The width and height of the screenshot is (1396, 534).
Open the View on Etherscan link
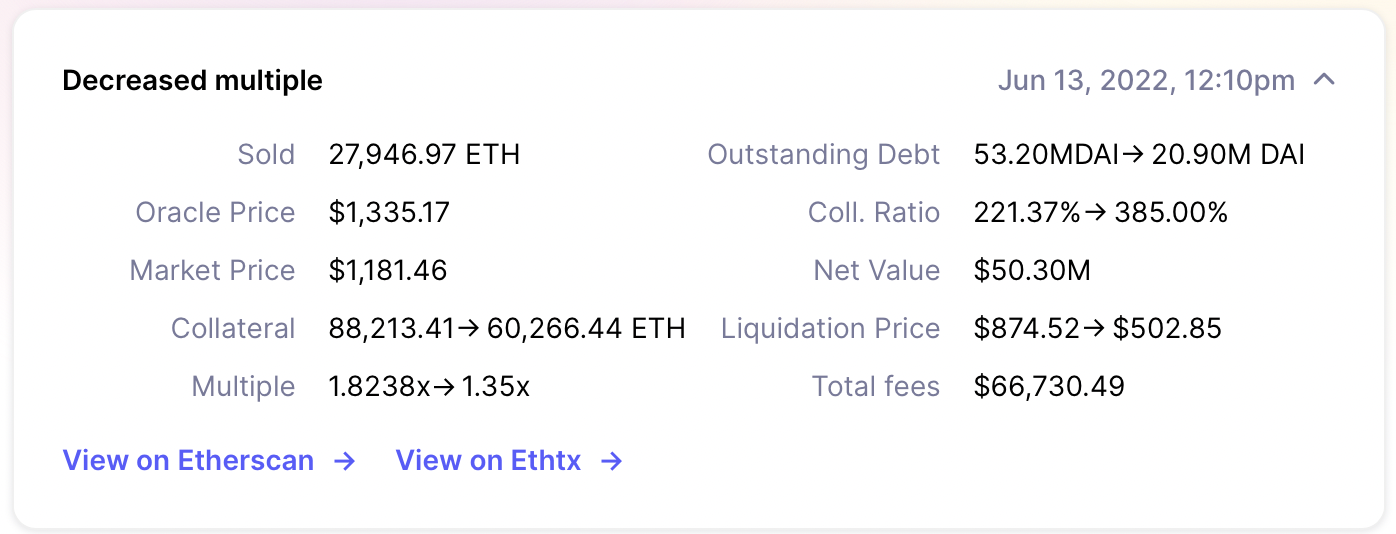(x=188, y=461)
